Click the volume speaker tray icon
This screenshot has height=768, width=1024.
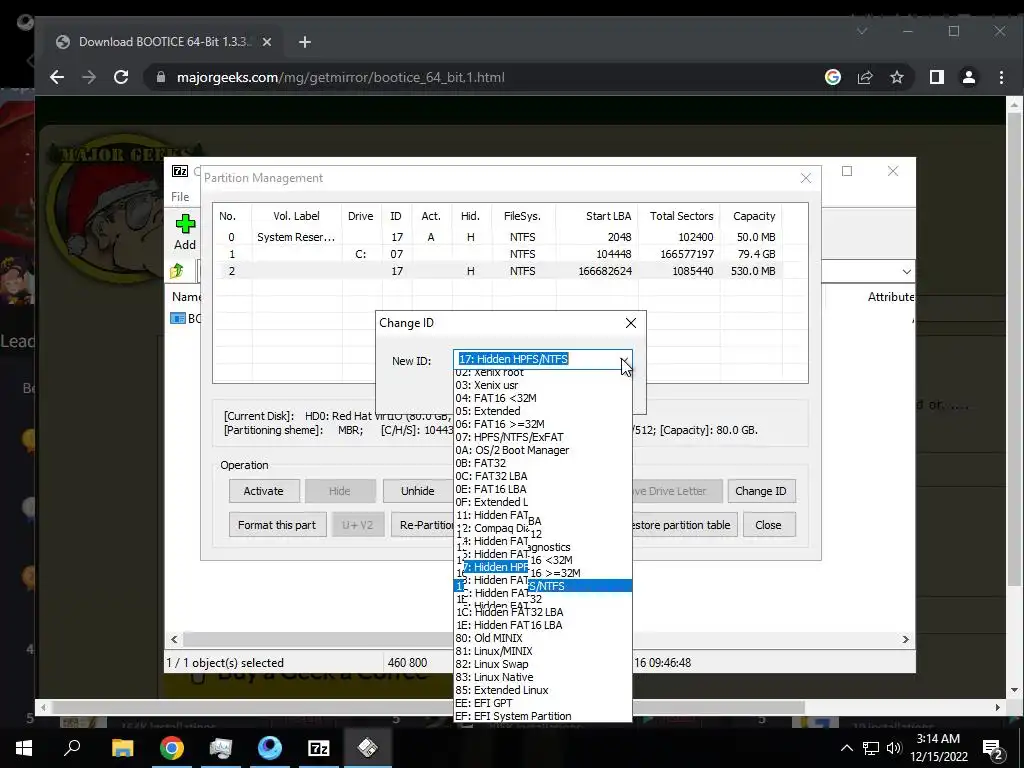tap(894, 748)
